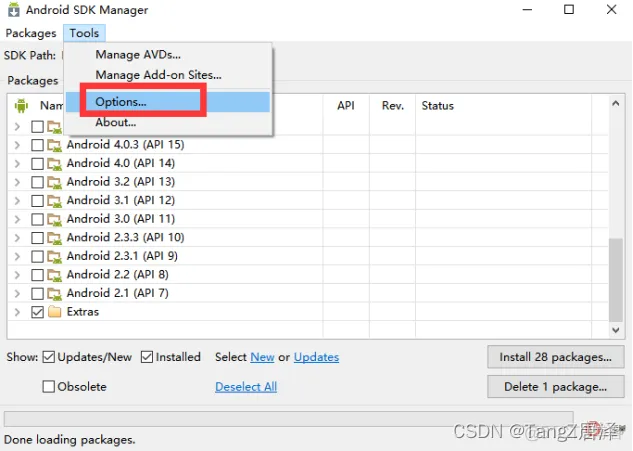
Task: Click the Android 2.3.3 (API 10) folder icon
Action: 54,238
